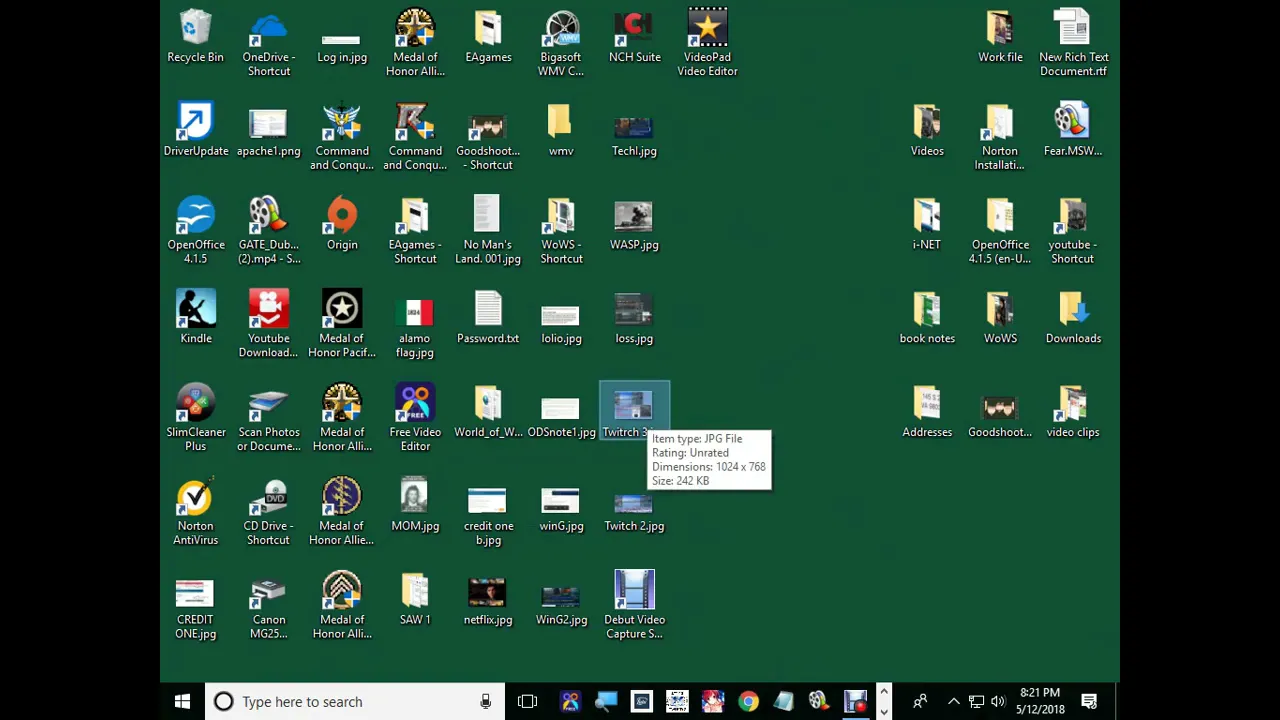Open the CD Drive - Shortcut icon
Viewport: 1280px width, 720px height.
[x=268, y=513]
